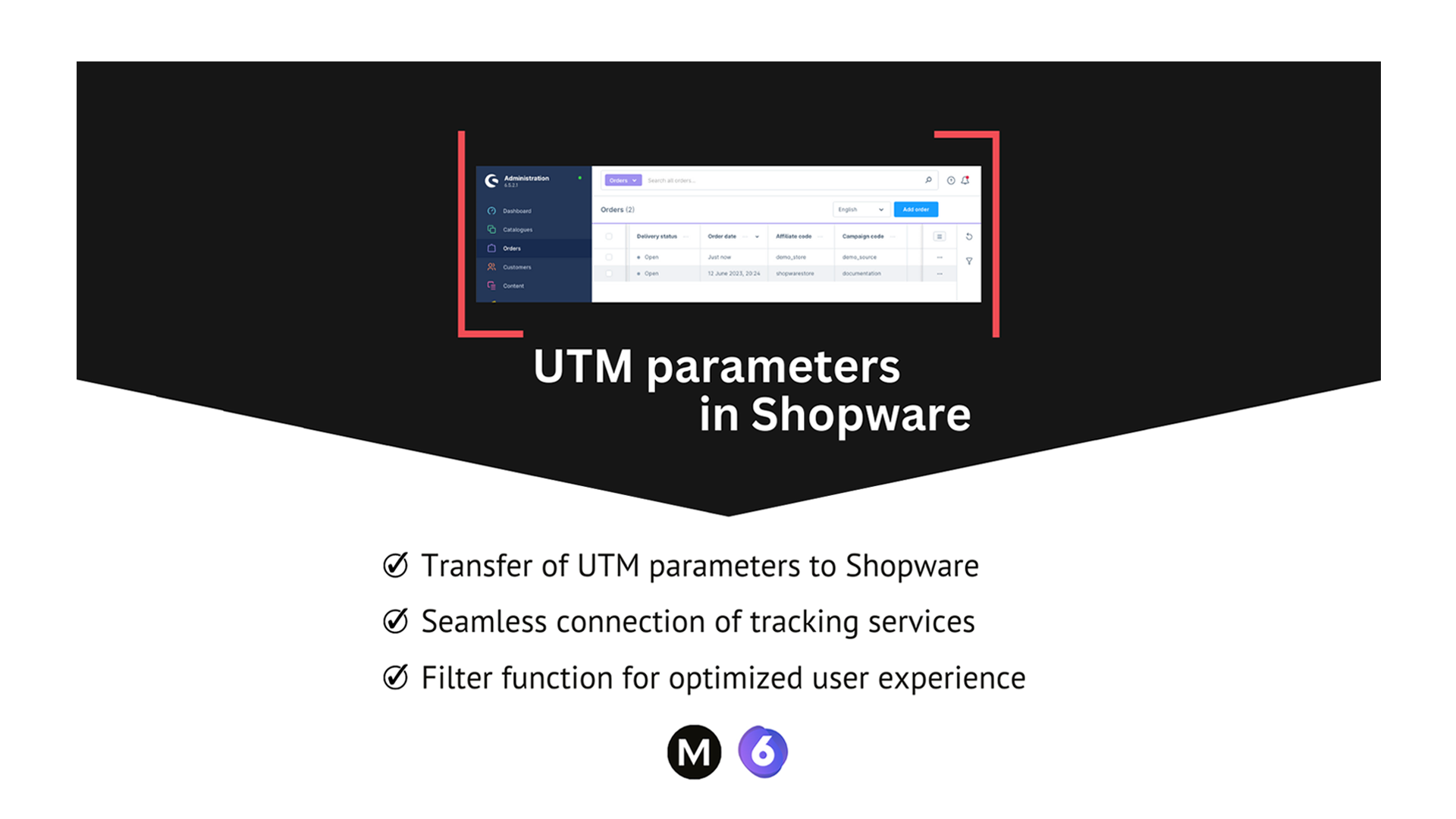This screenshot has width=1456, height=819.
Task: Open the Orders menu item in sidebar
Action: click(513, 248)
